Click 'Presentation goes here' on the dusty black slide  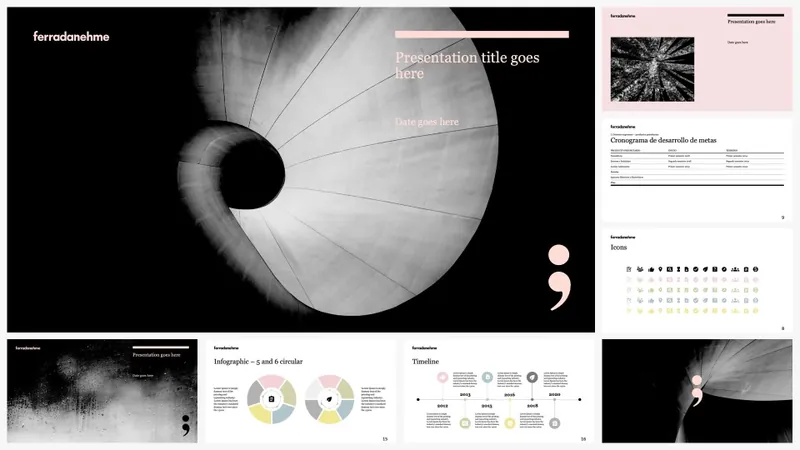tap(156, 355)
